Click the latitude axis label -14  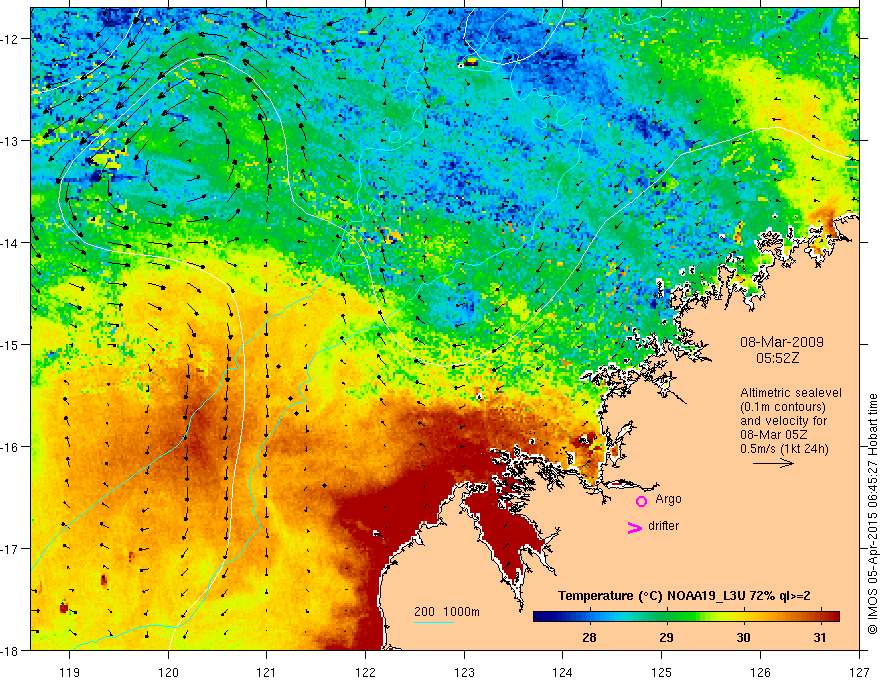(10, 243)
